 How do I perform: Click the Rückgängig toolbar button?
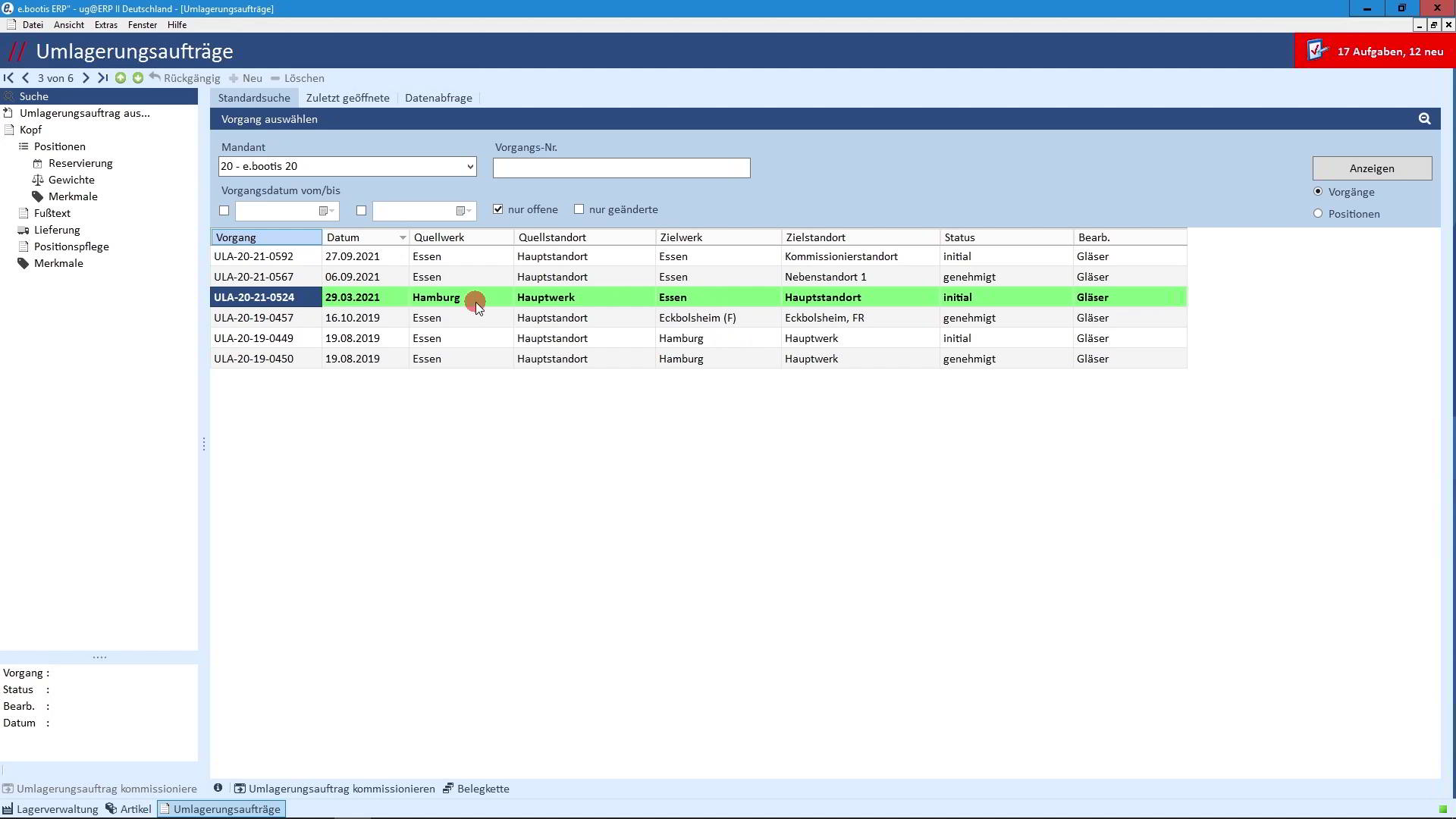(x=185, y=78)
